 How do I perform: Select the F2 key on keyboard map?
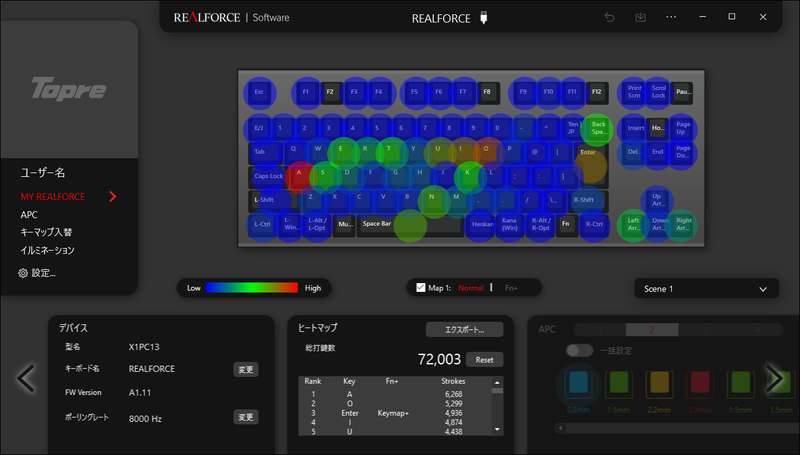click(x=330, y=92)
